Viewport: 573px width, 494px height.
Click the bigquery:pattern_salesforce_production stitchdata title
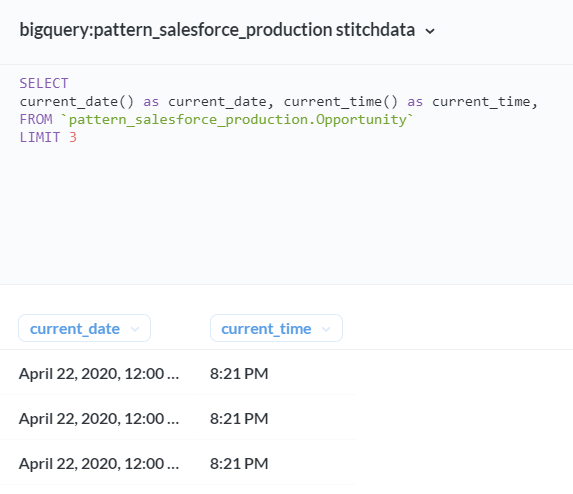(217, 30)
